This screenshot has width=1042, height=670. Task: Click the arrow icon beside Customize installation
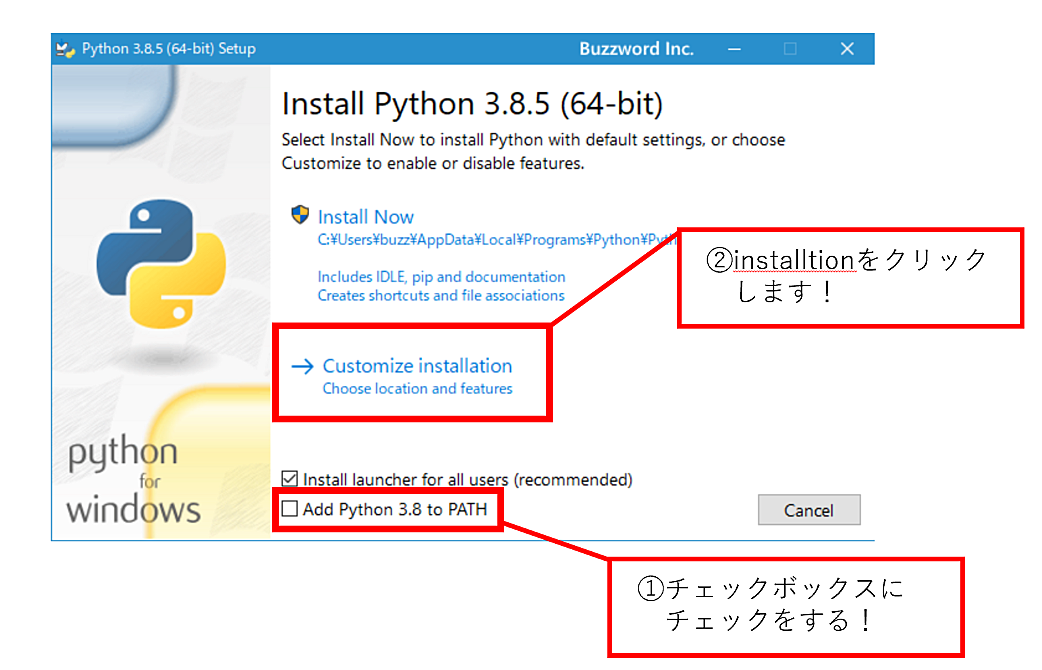pos(302,366)
